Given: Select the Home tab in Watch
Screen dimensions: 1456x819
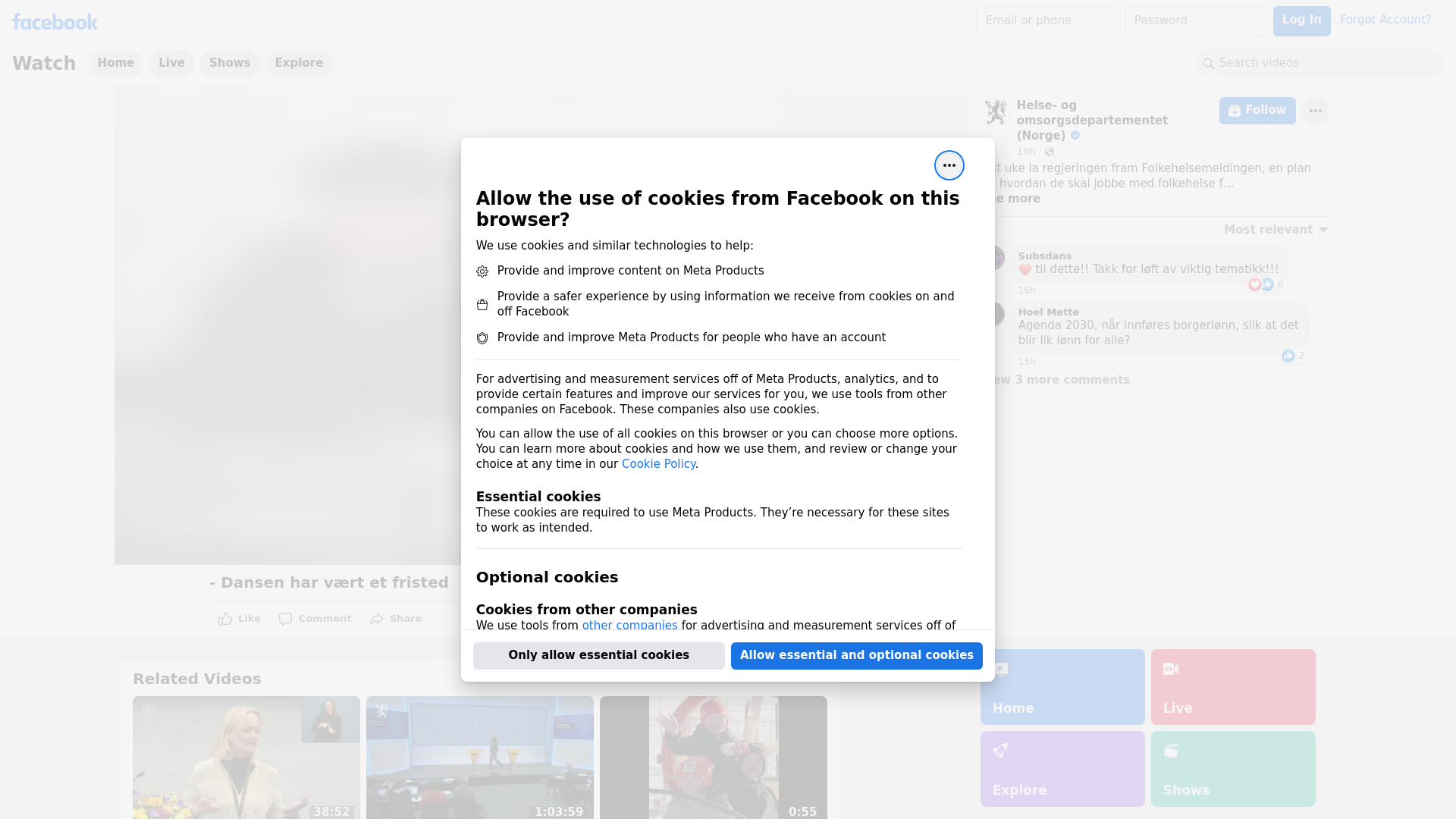Looking at the screenshot, I should coord(115,64).
